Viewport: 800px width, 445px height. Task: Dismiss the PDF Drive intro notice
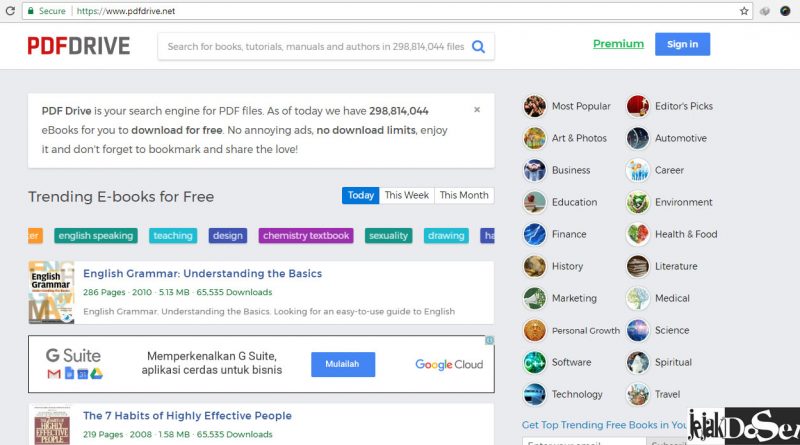click(x=477, y=110)
